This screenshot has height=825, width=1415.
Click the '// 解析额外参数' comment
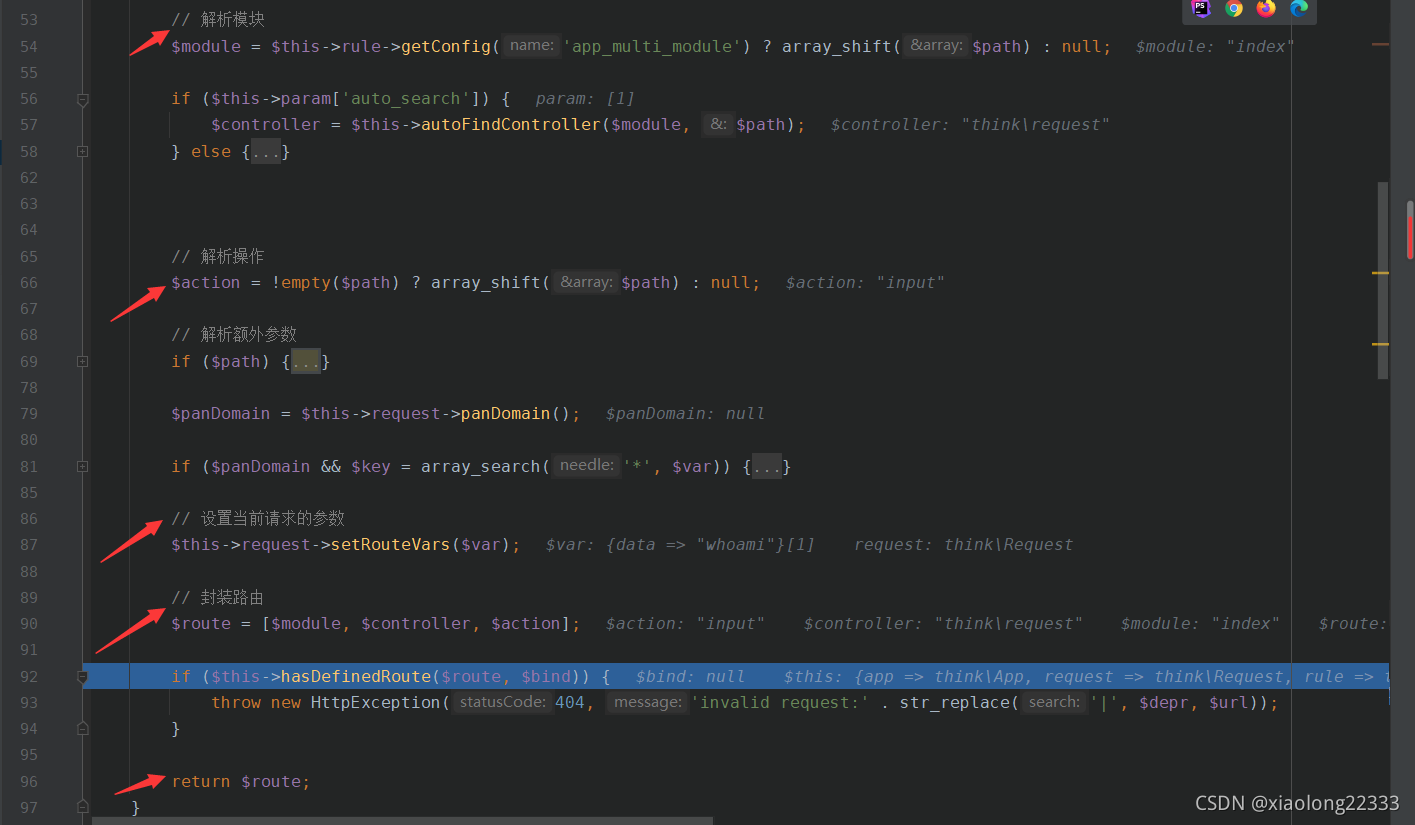point(234,335)
